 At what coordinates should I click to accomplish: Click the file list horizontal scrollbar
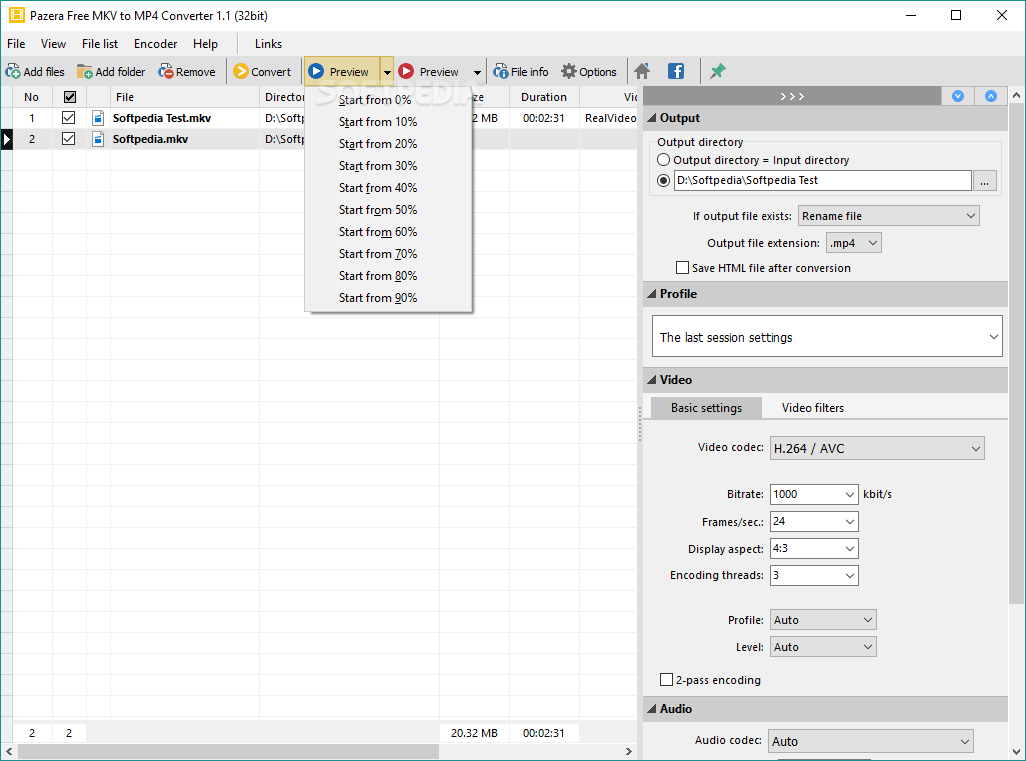pyautogui.click(x=226, y=751)
